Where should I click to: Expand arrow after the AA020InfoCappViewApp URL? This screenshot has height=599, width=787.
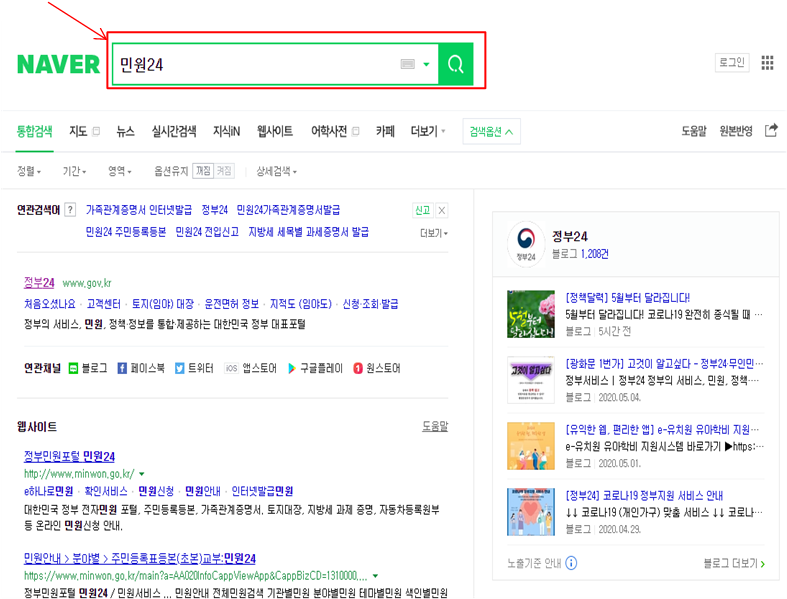(375, 576)
